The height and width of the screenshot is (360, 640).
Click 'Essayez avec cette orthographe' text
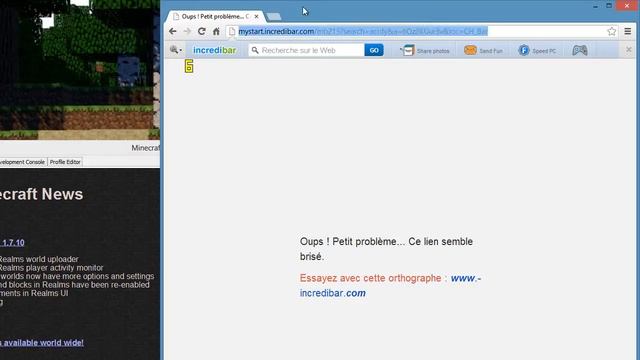pyautogui.click(x=371, y=278)
